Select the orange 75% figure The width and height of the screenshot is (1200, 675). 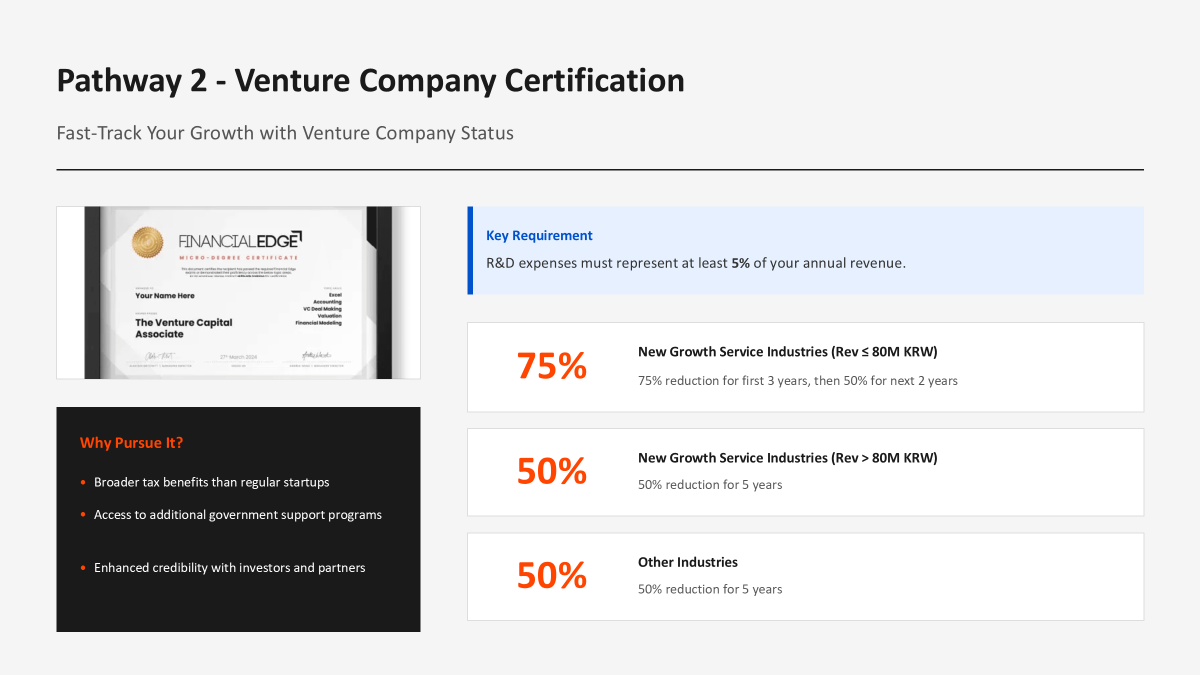click(x=551, y=367)
